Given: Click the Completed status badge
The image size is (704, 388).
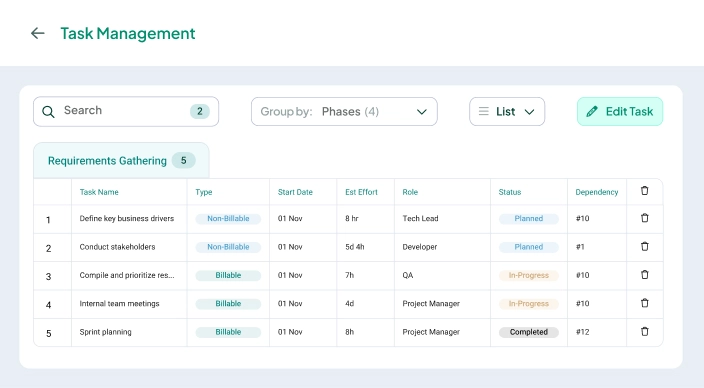Looking at the screenshot, I should 528,332.
